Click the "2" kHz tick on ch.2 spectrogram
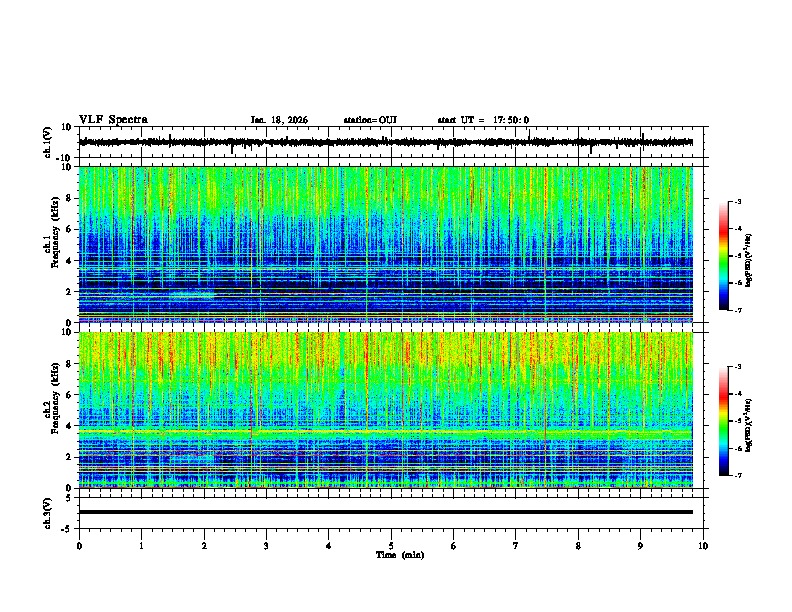 [x=70, y=457]
